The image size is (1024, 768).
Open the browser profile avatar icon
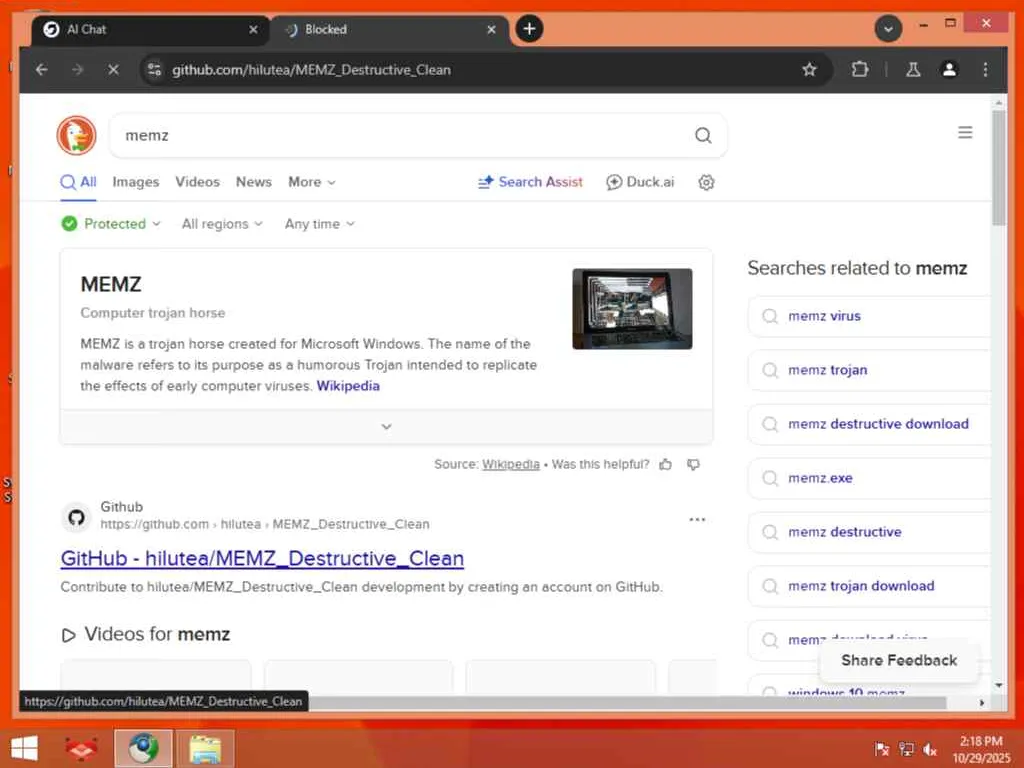(x=949, y=69)
